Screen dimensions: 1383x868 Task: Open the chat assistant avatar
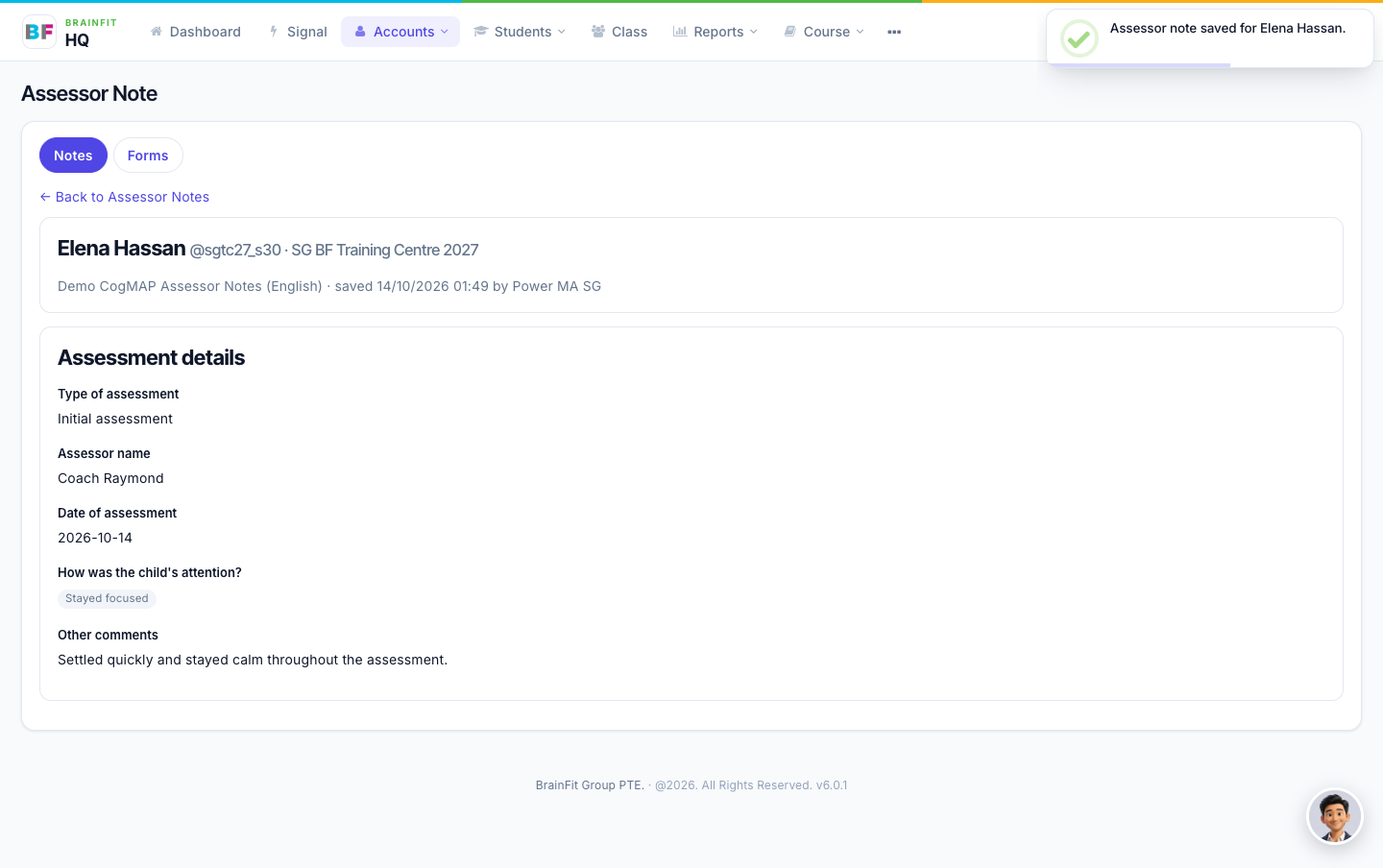click(x=1335, y=817)
